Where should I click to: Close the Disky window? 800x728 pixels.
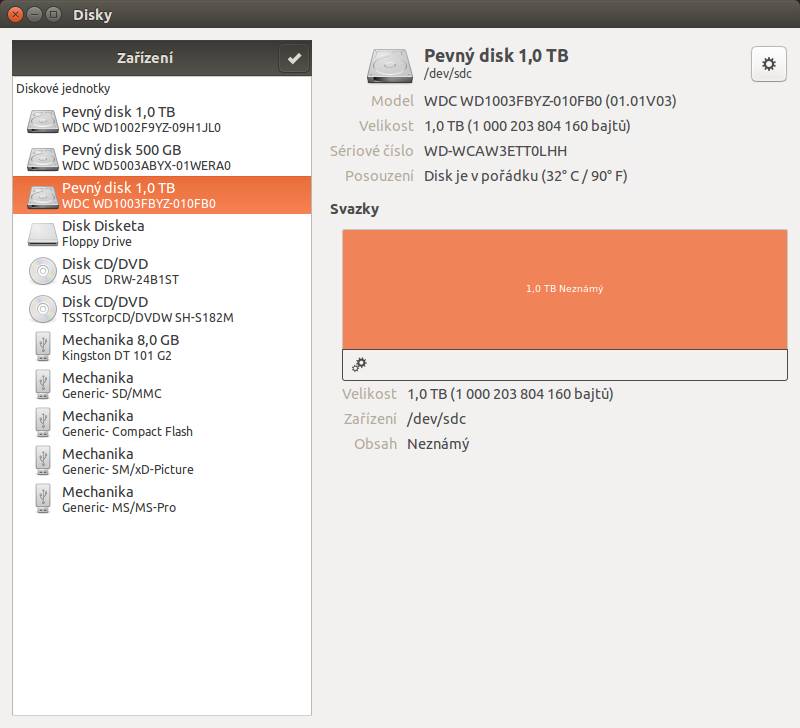(x=15, y=14)
